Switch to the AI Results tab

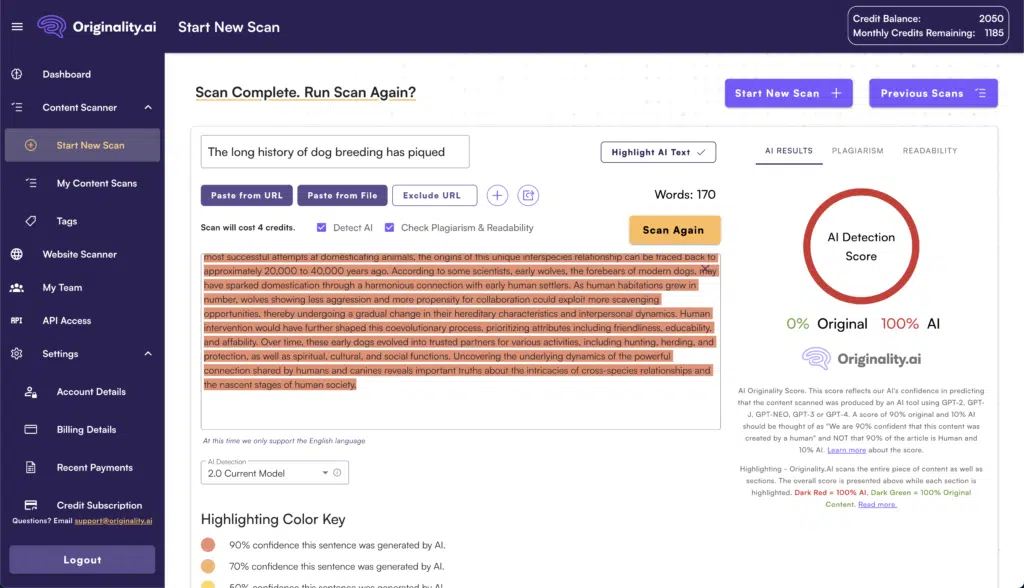[x=789, y=151]
